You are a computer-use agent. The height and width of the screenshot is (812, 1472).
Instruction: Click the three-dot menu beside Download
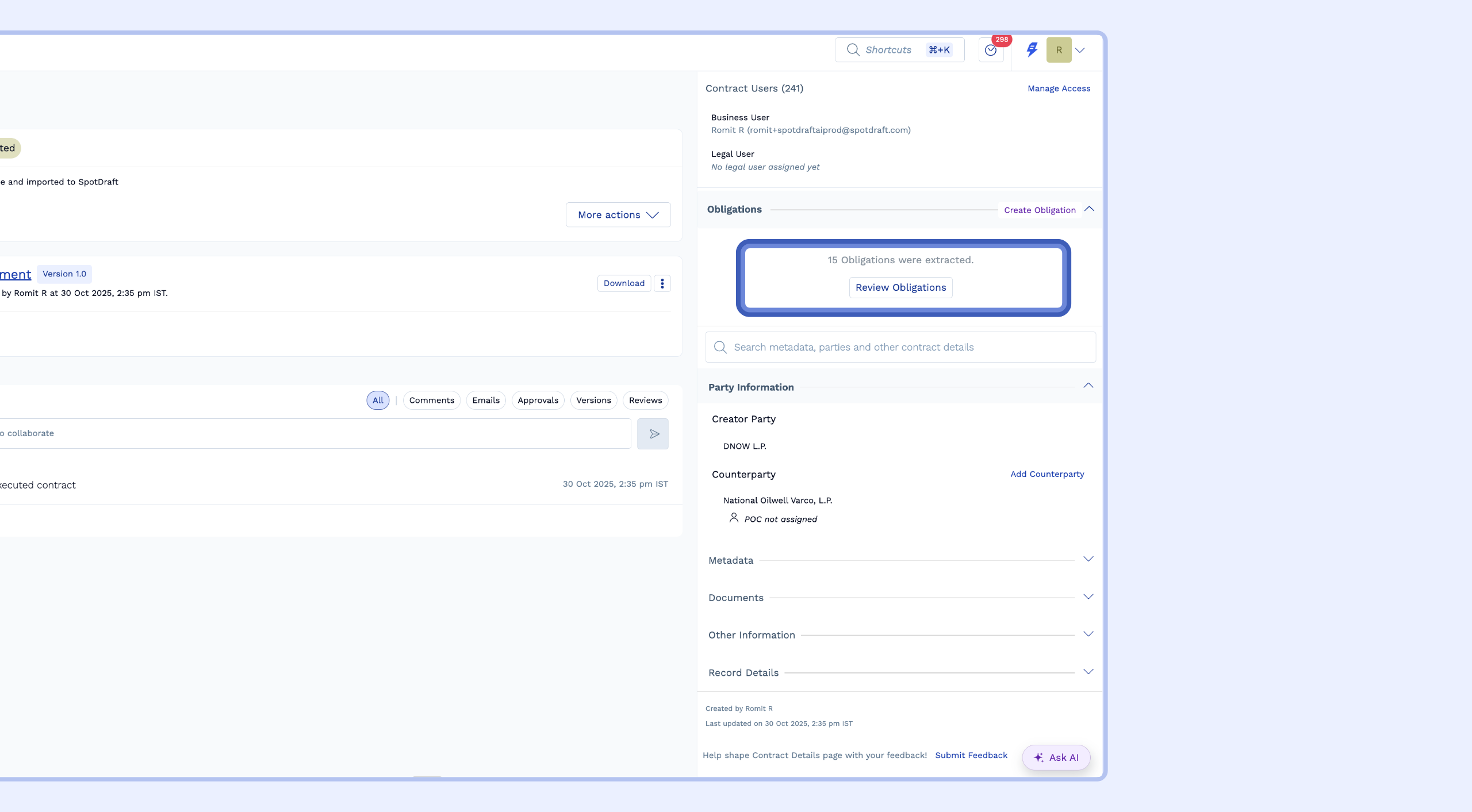662,283
